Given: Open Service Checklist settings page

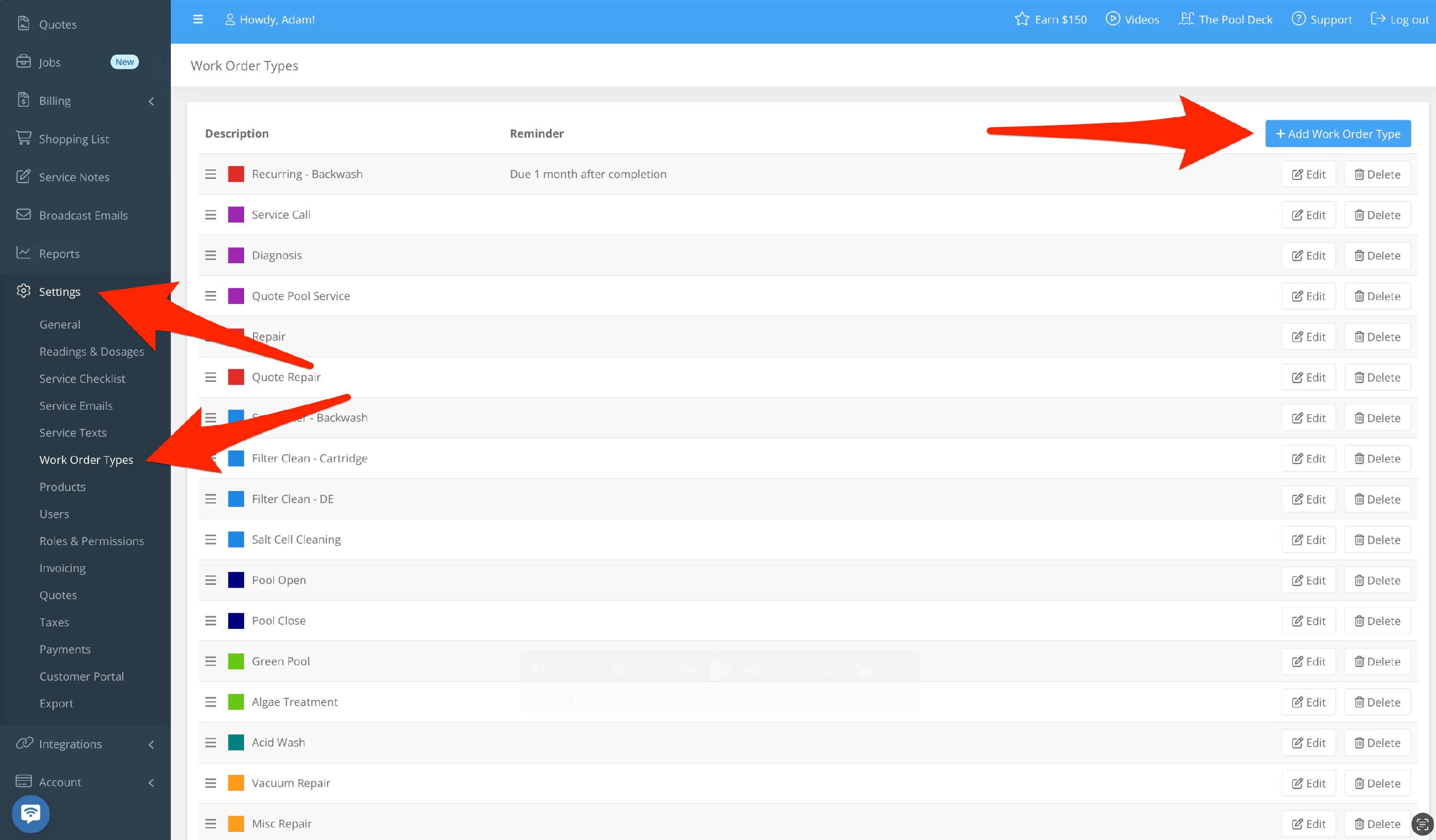Looking at the screenshot, I should (82, 379).
